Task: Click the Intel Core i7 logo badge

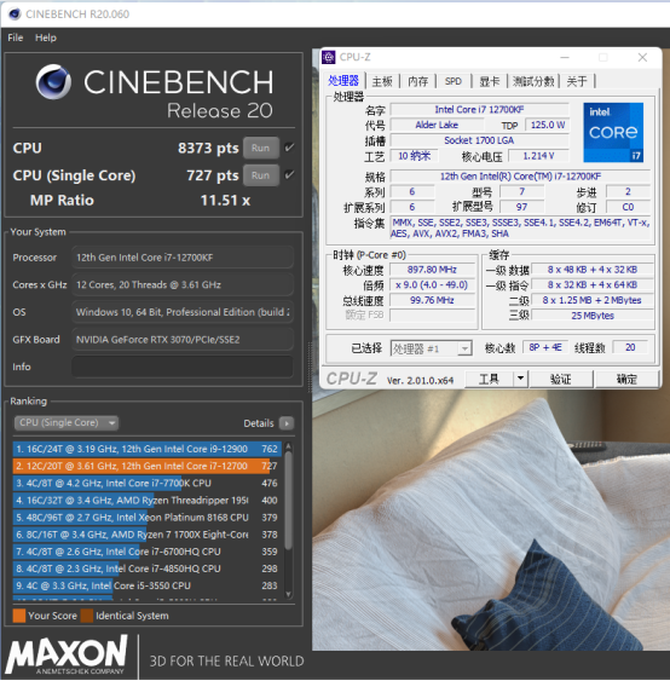Action: point(612,132)
